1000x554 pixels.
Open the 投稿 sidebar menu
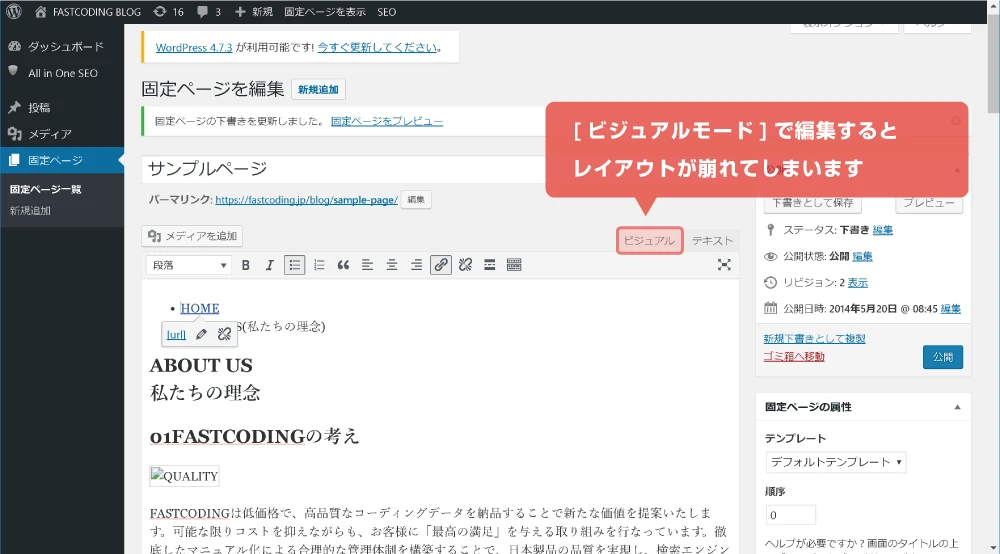[x=62, y=107]
